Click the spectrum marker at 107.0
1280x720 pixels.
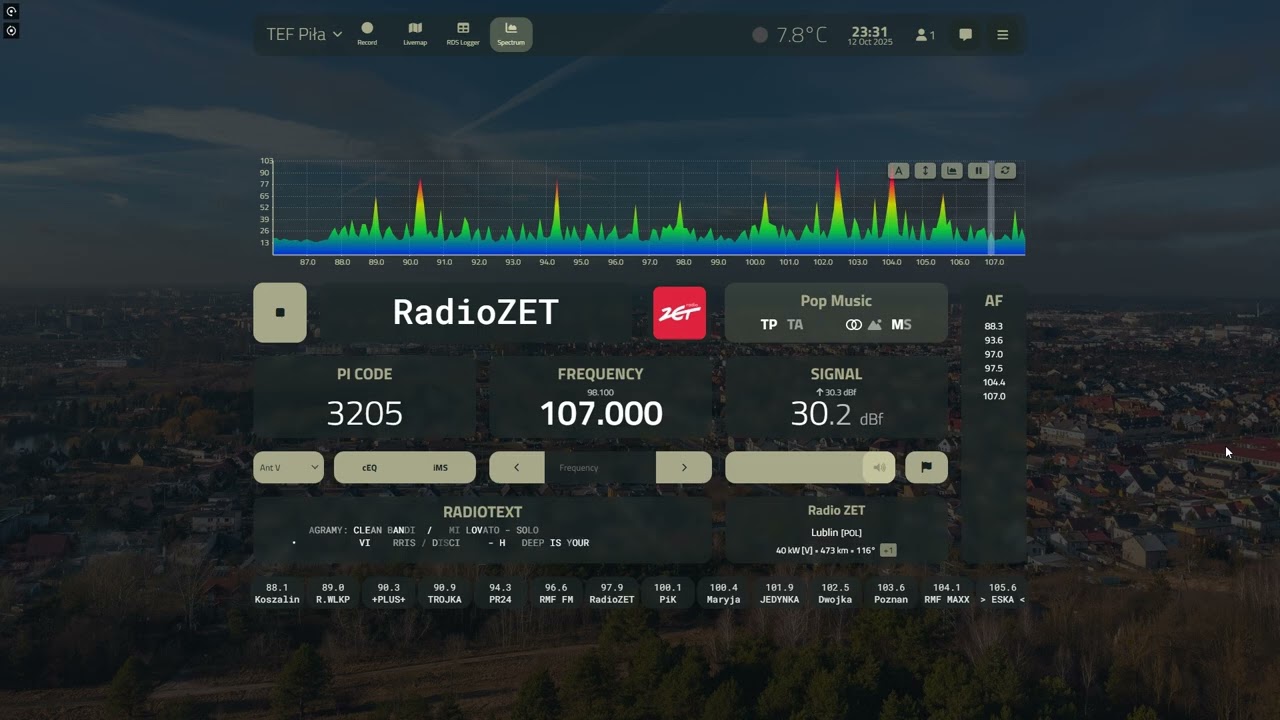[x=992, y=206]
